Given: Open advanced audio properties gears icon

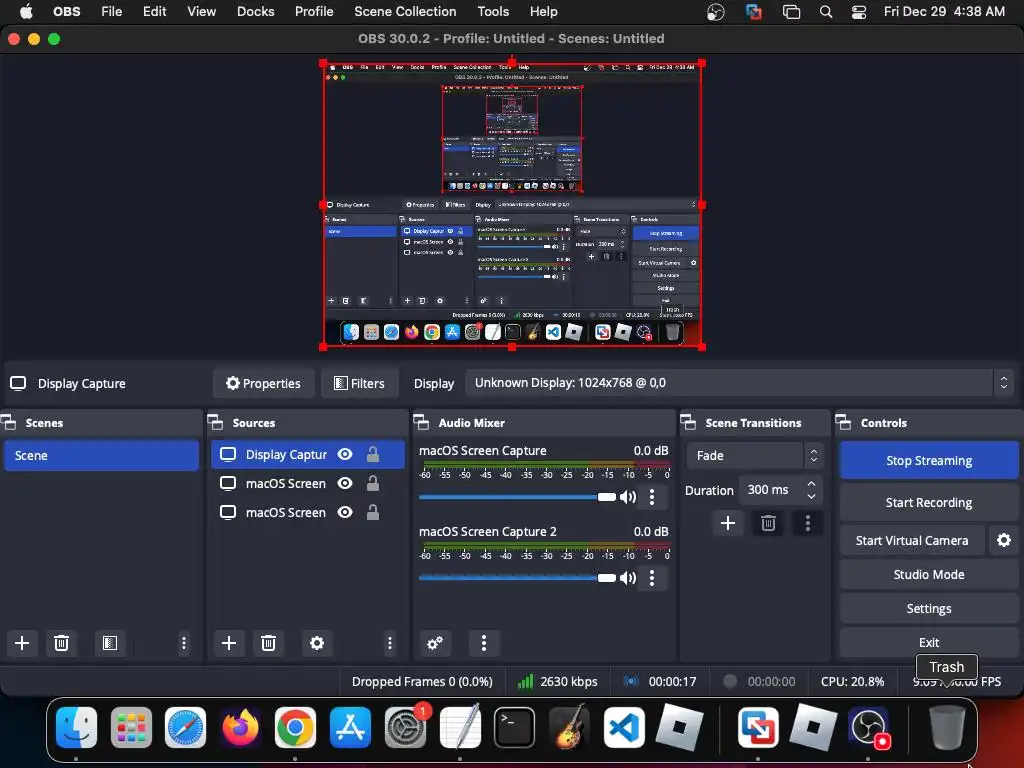Looking at the screenshot, I should 435,643.
